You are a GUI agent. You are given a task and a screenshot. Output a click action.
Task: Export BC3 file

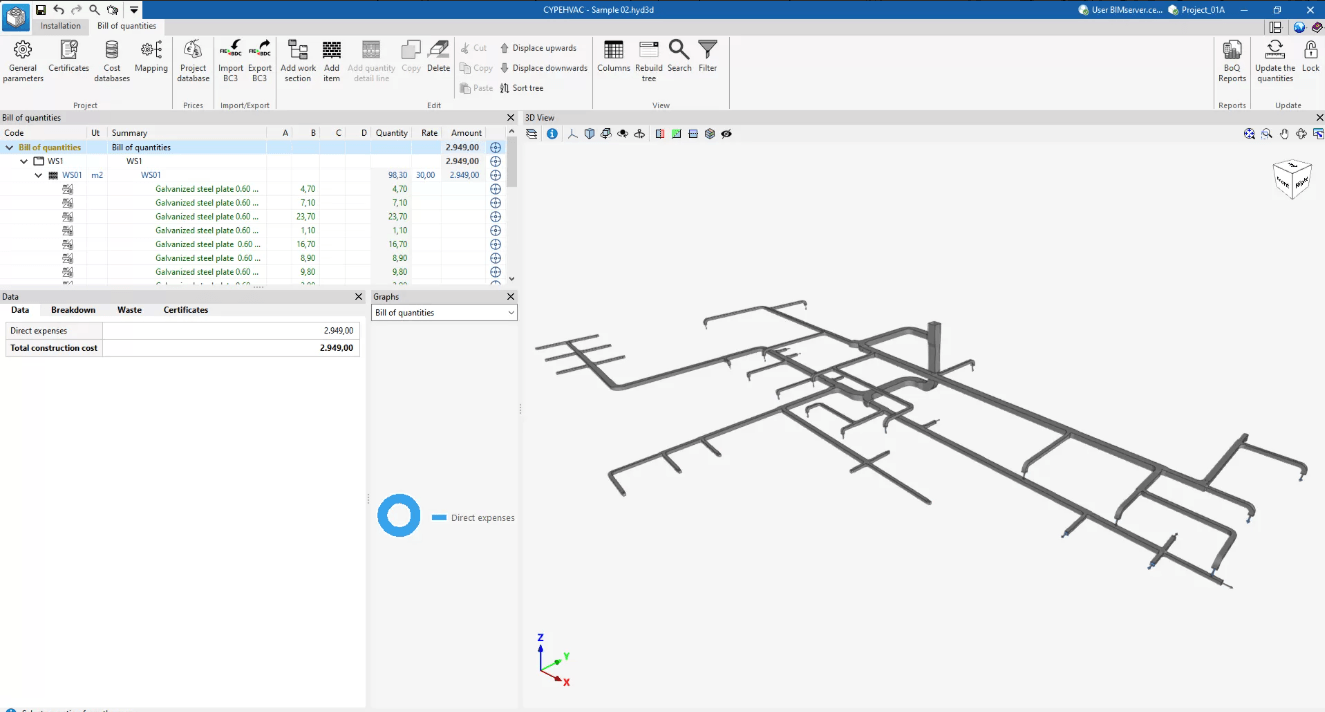[260, 61]
